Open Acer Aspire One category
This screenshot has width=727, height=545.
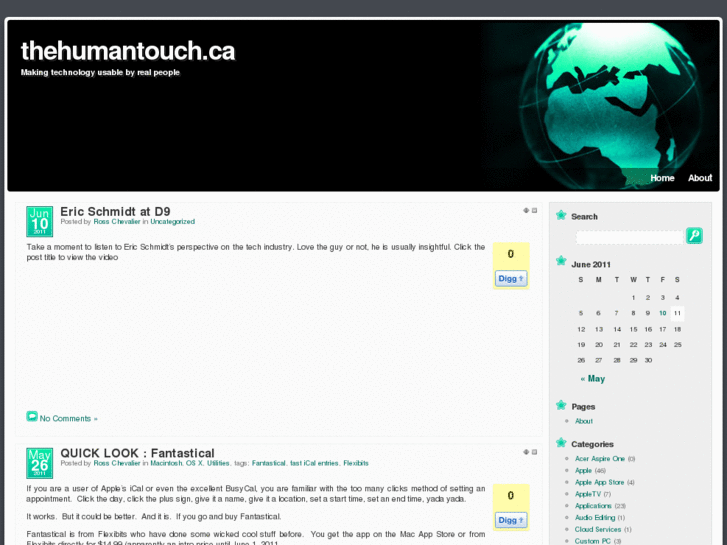coord(600,459)
